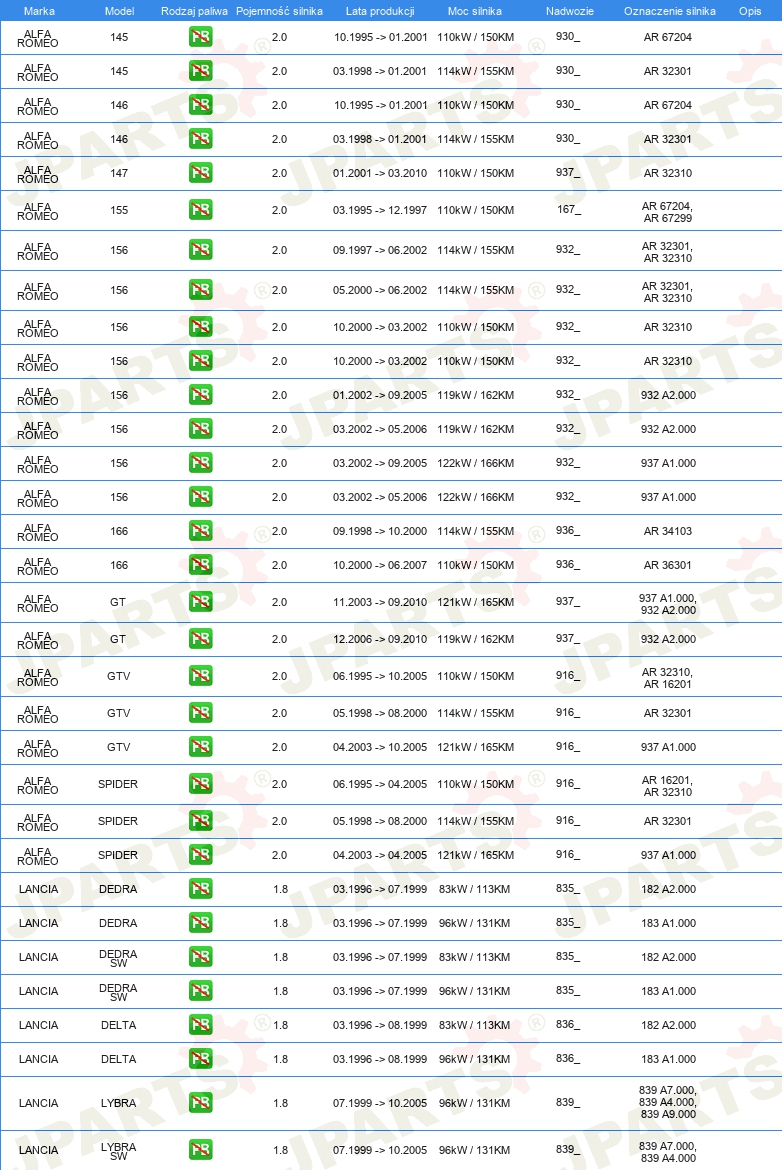Click fuel icon in GTV 110kW row
The width and height of the screenshot is (782, 1170).
click(201, 676)
